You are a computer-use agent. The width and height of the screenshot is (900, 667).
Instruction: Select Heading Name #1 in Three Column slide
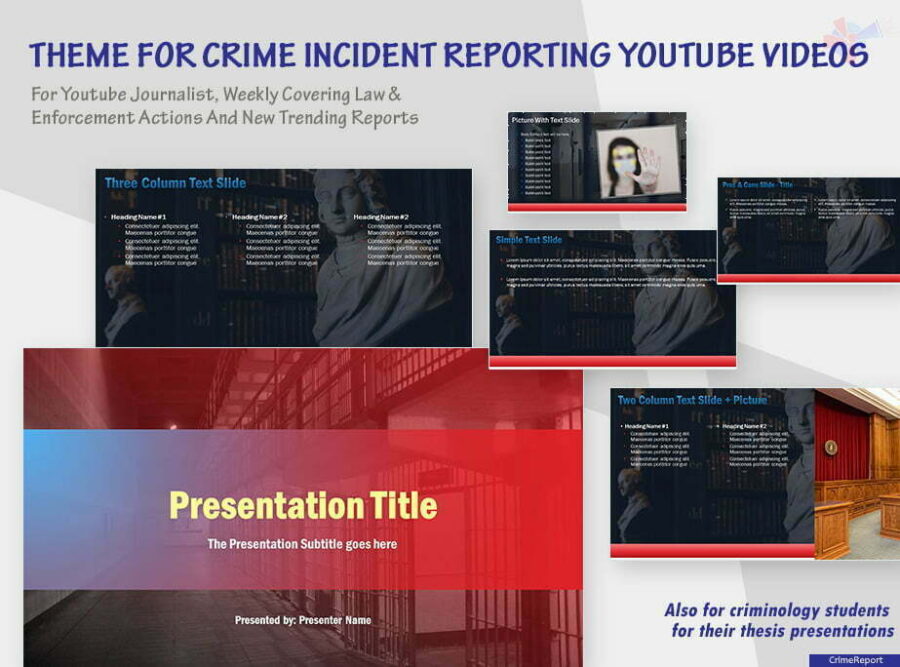[139, 217]
